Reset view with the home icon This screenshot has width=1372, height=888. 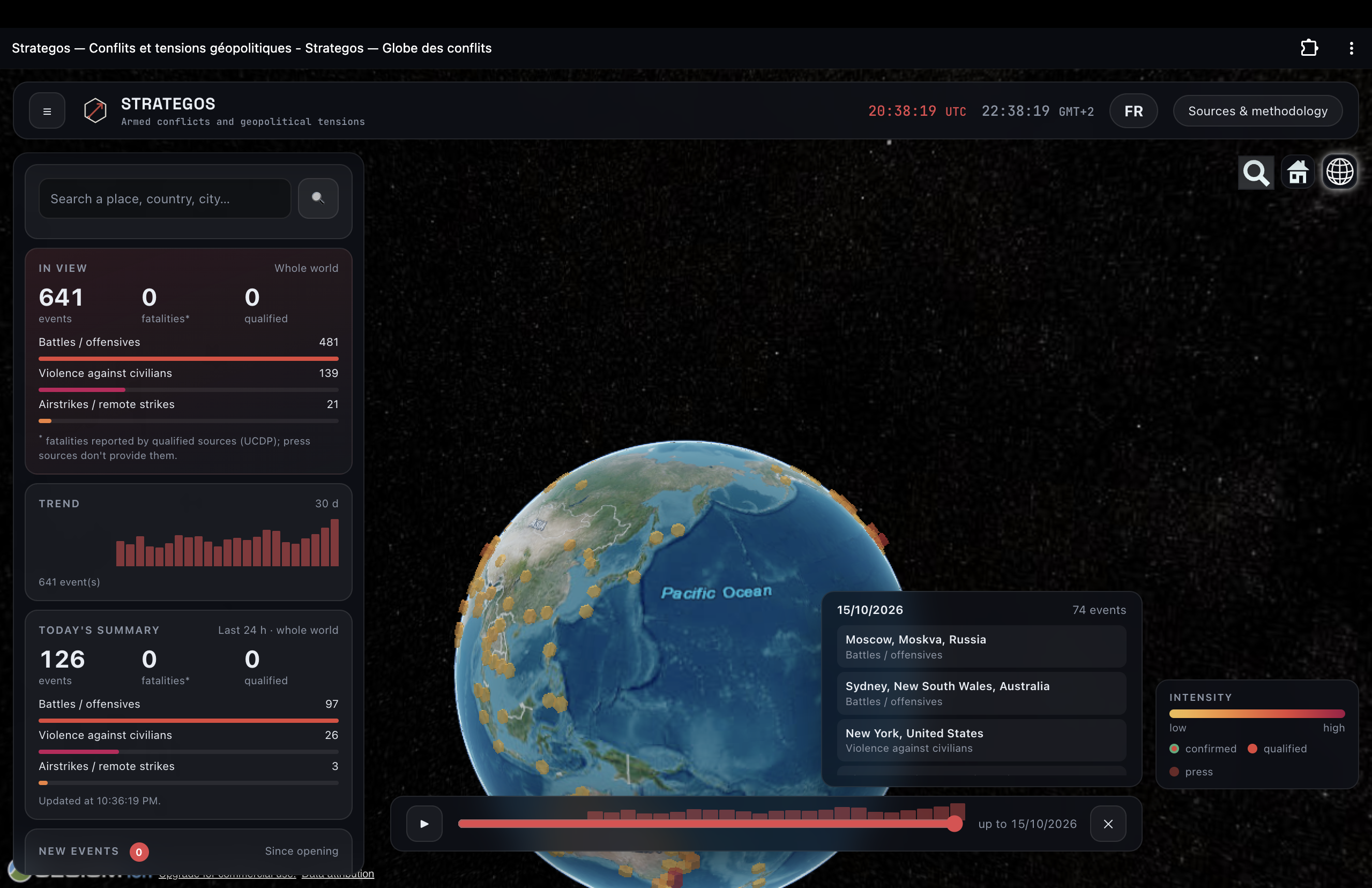coord(1298,172)
